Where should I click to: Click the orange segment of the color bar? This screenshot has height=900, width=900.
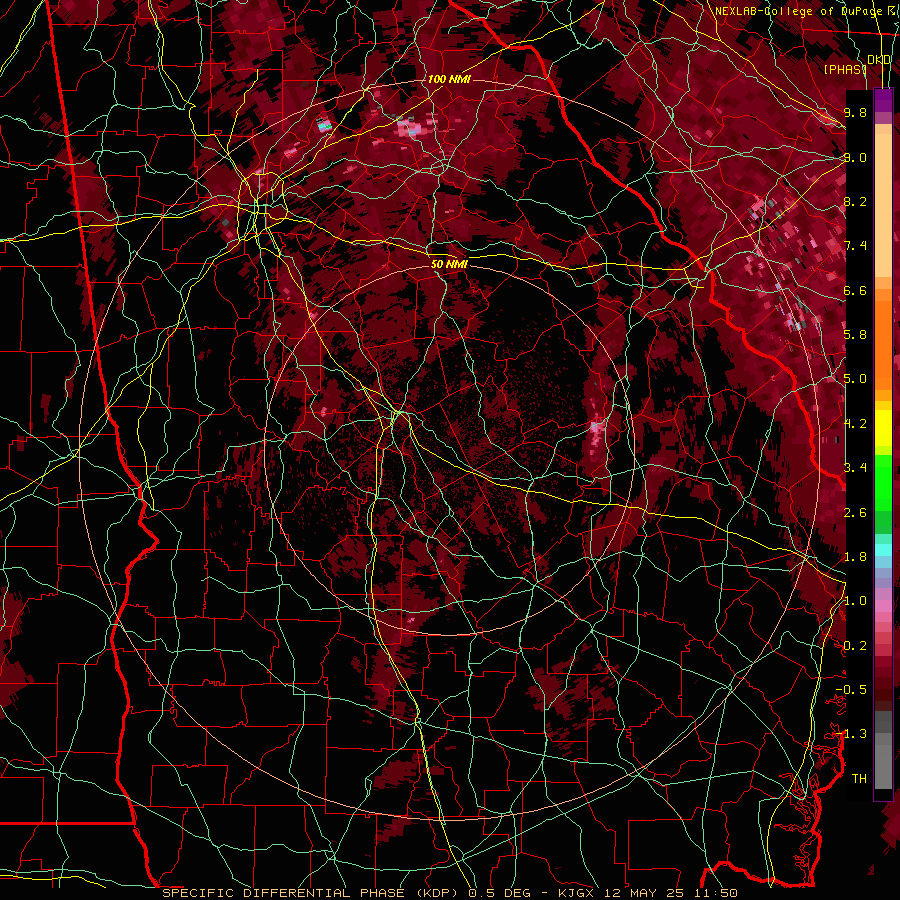[883, 344]
